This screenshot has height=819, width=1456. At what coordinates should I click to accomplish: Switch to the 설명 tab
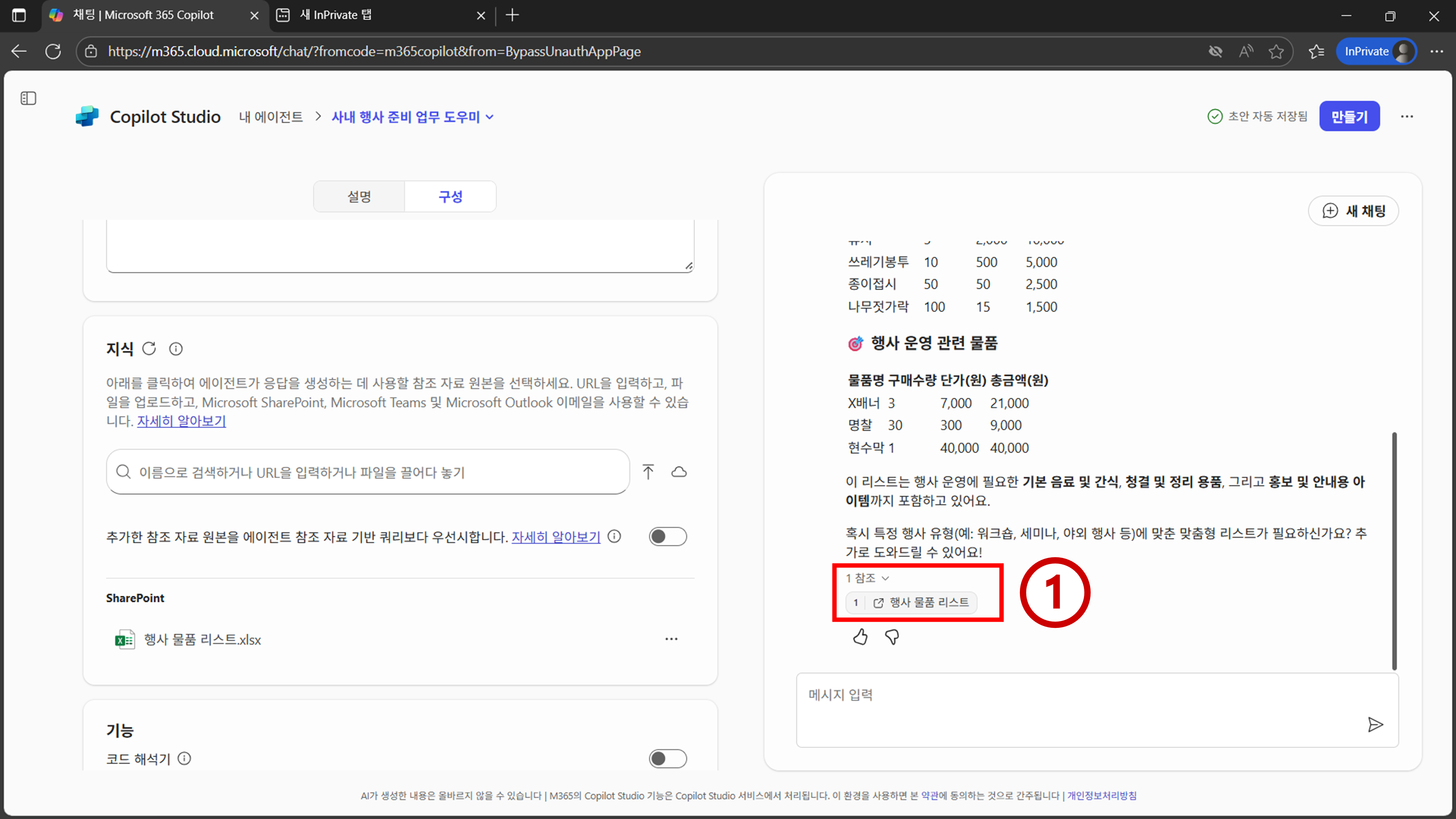[359, 197]
